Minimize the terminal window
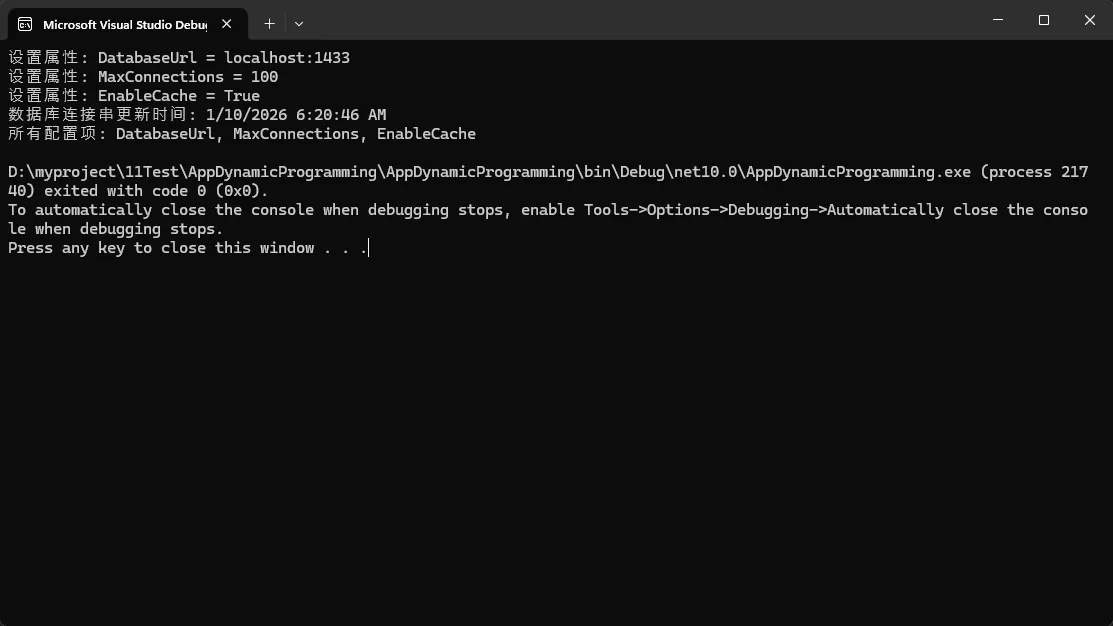This screenshot has width=1113, height=626. tap(998, 20)
